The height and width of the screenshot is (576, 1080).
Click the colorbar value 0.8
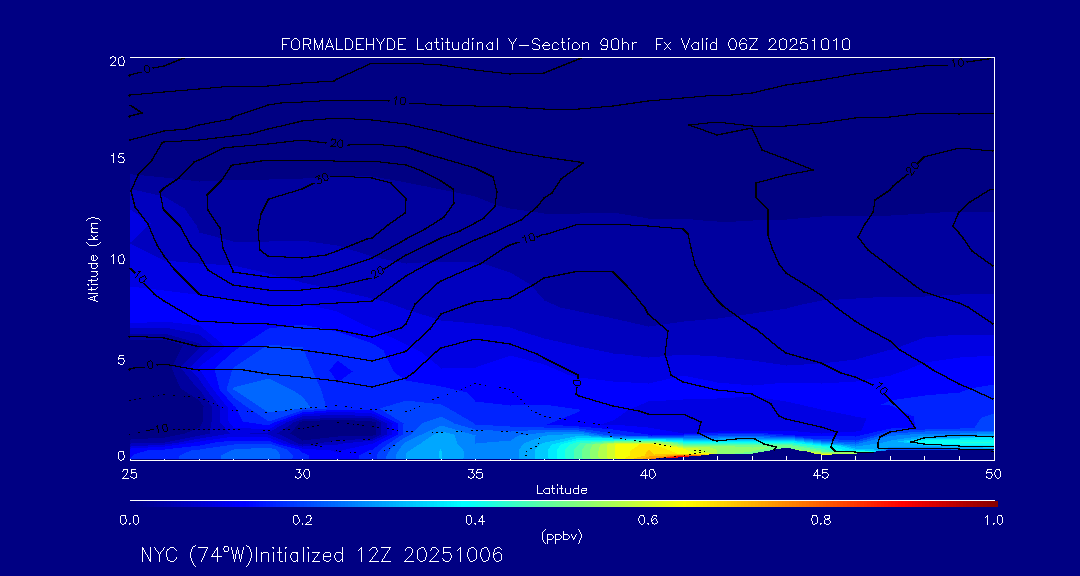click(821, 520)
